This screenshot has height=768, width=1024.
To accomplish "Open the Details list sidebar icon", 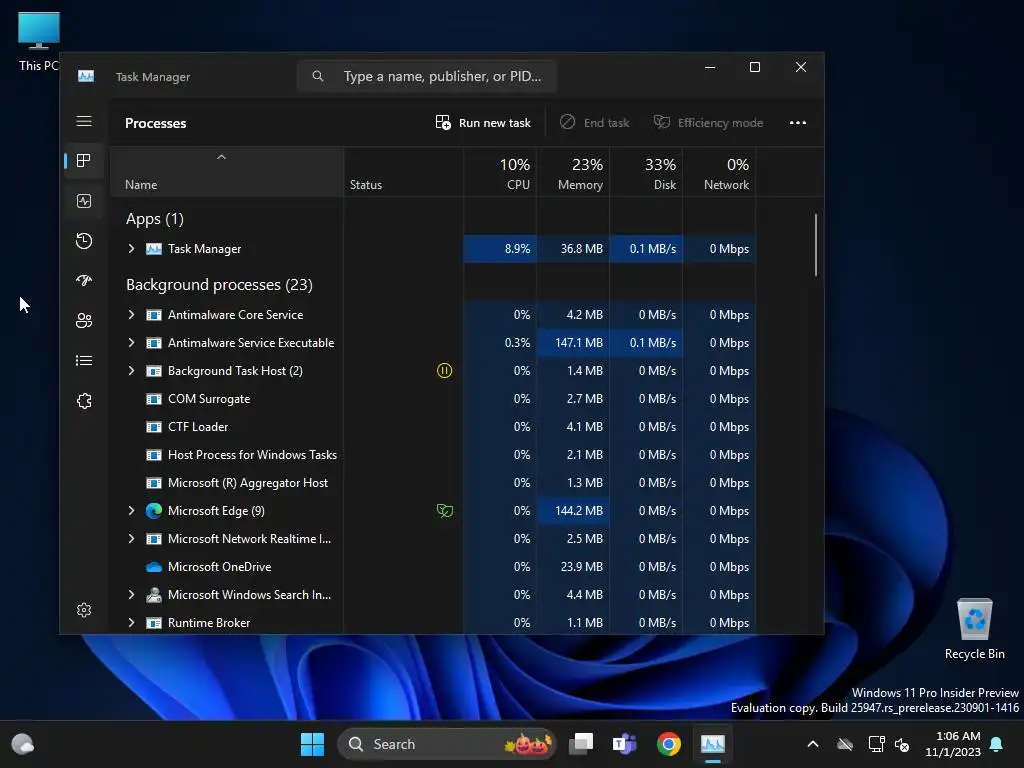I will point(84,360).
